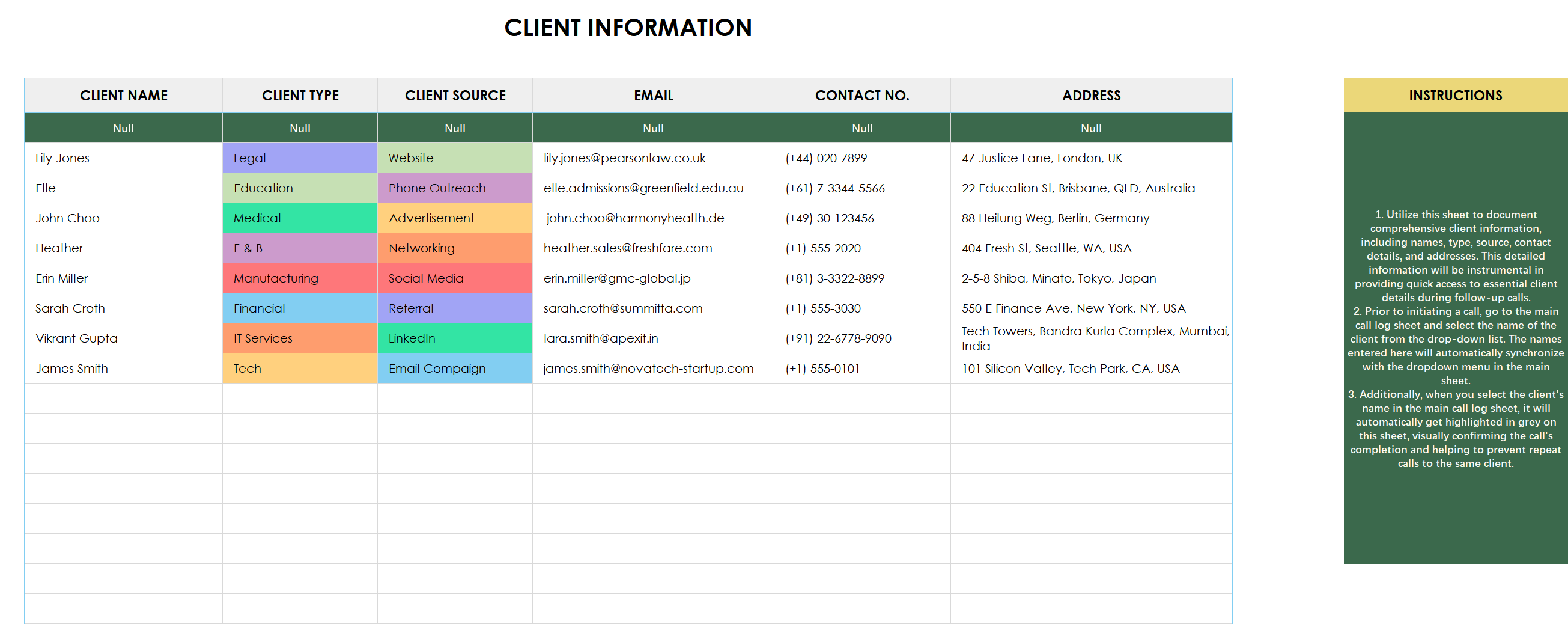This screenshot has width=1568, height=624.
Task: Click the Tech Towers, Bandra Kurla address
Action: [1092, 339]
